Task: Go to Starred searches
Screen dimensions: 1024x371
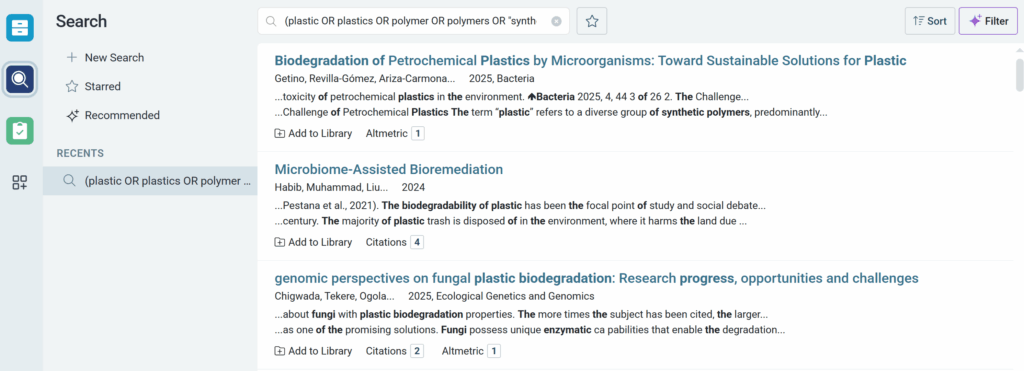Action: pos(93,86)
